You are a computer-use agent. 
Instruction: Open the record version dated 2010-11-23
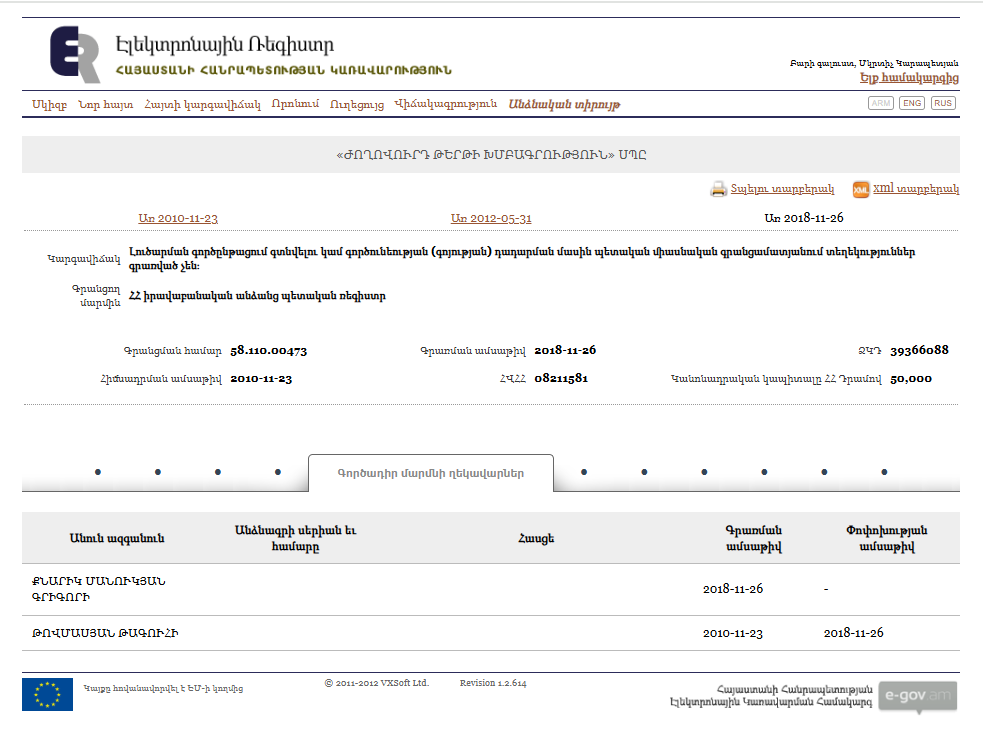178,218
